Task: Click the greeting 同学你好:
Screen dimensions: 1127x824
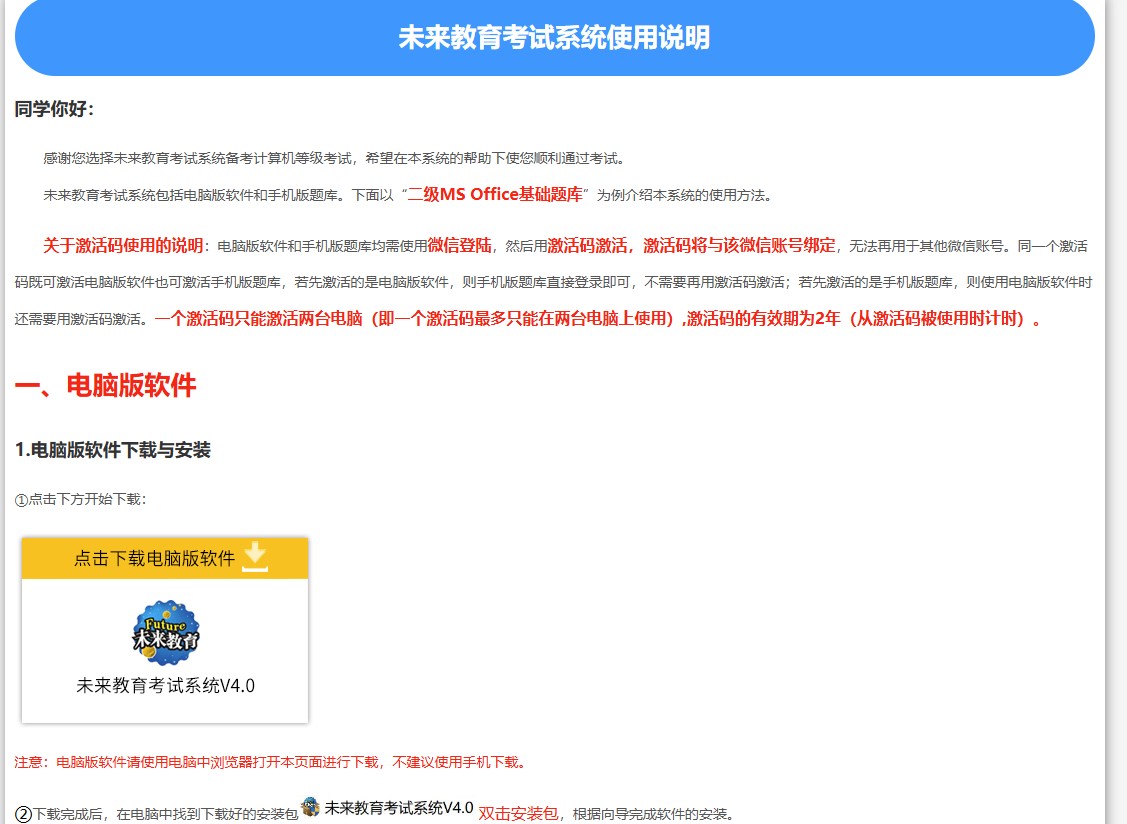Action: coord(55,109)
